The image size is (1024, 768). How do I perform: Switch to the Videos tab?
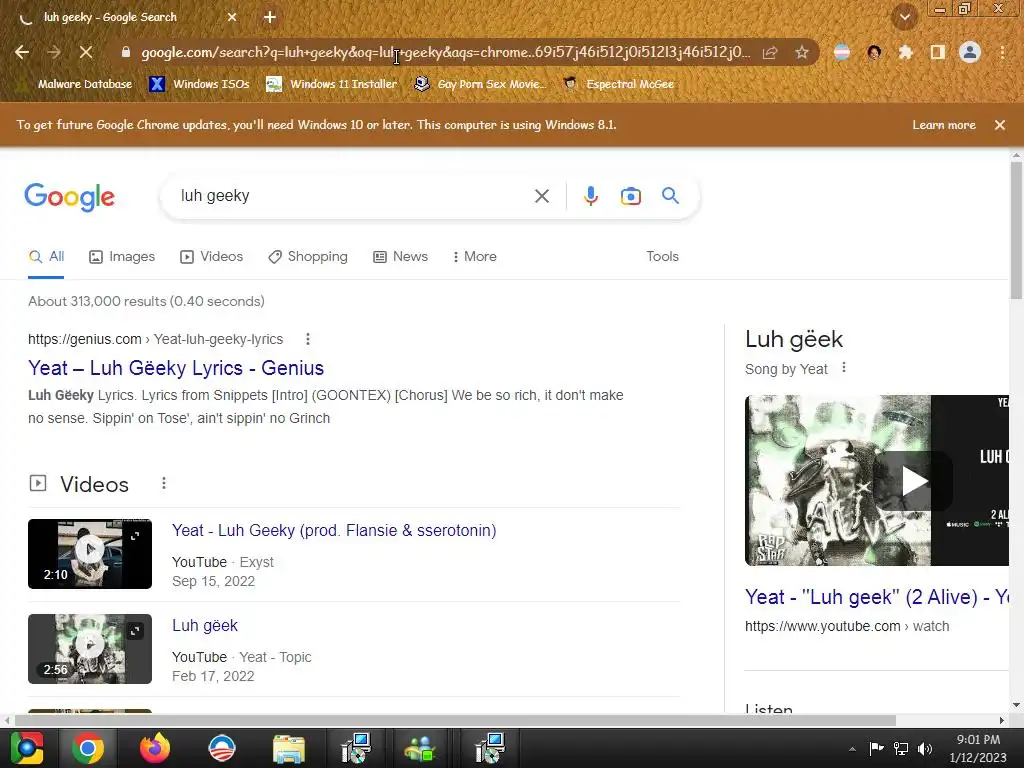point(212,257)
